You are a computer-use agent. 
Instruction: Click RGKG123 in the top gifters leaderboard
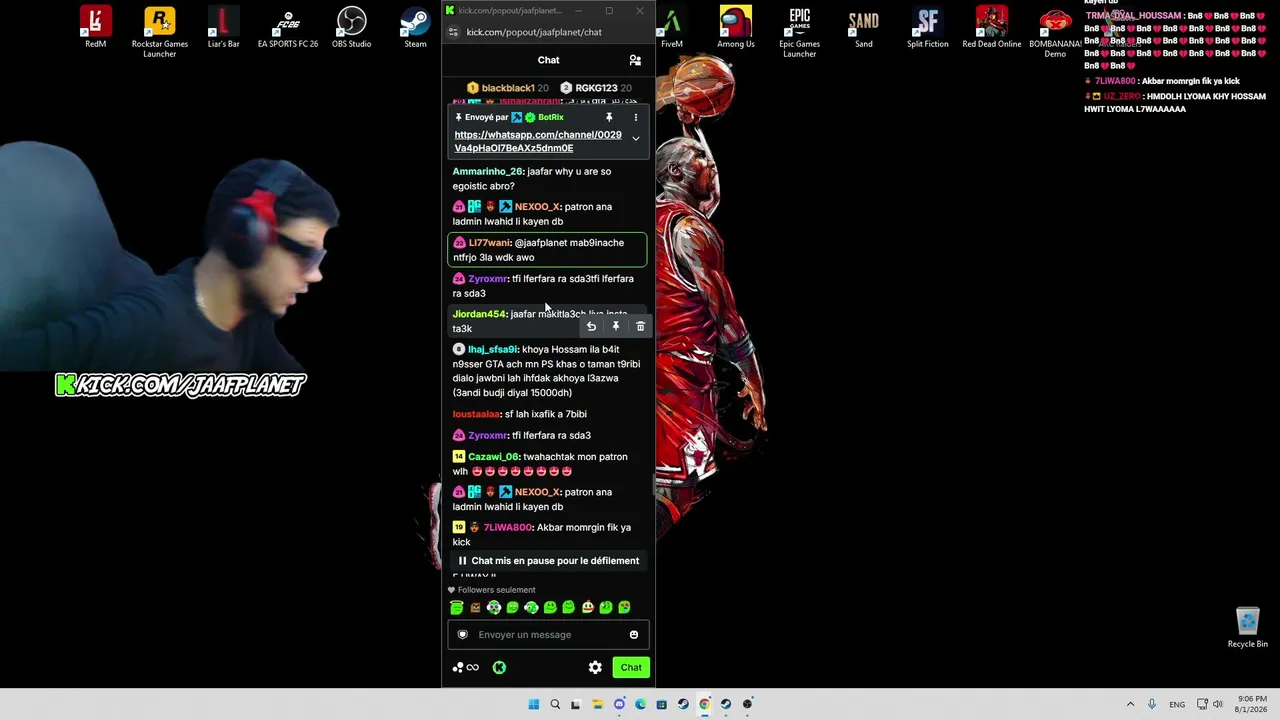596,88
